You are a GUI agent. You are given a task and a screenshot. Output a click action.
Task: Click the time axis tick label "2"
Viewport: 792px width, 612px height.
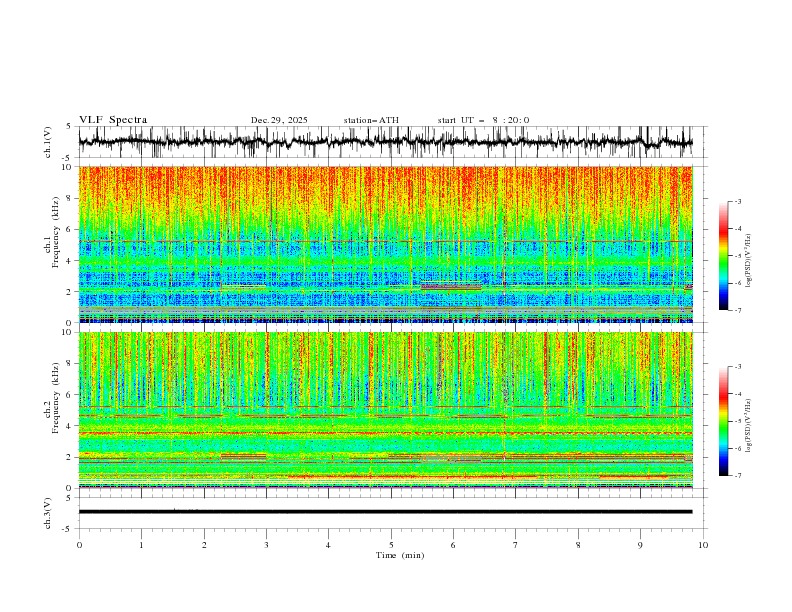[x=204, y=545]
